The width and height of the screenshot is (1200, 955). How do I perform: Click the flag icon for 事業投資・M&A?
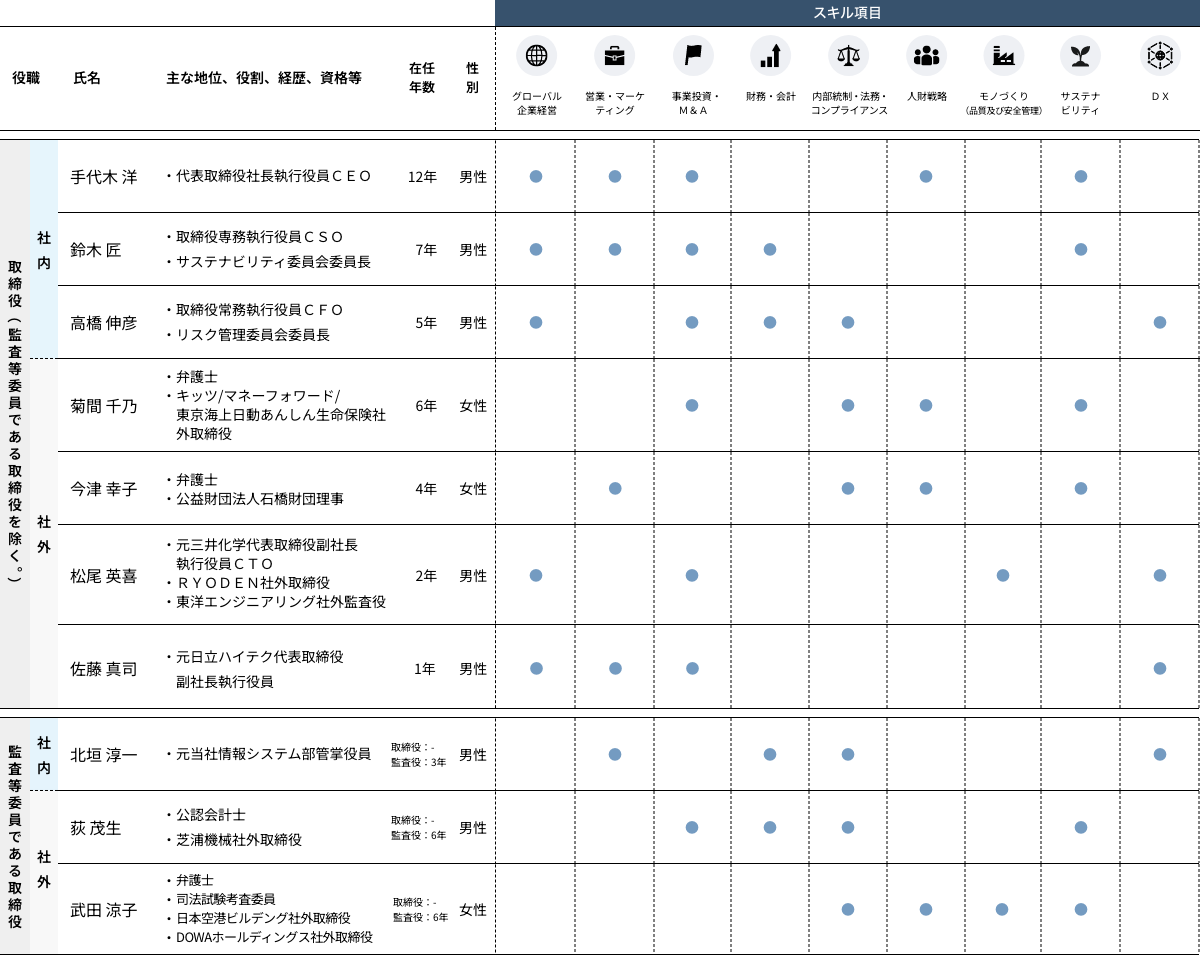(x=692, y=56)
